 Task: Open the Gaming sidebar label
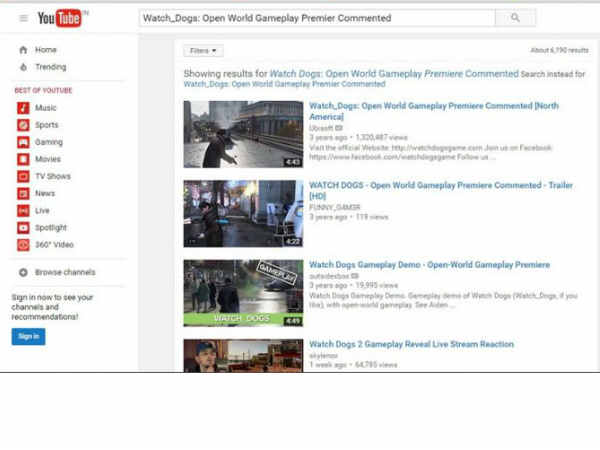[49, 142]
